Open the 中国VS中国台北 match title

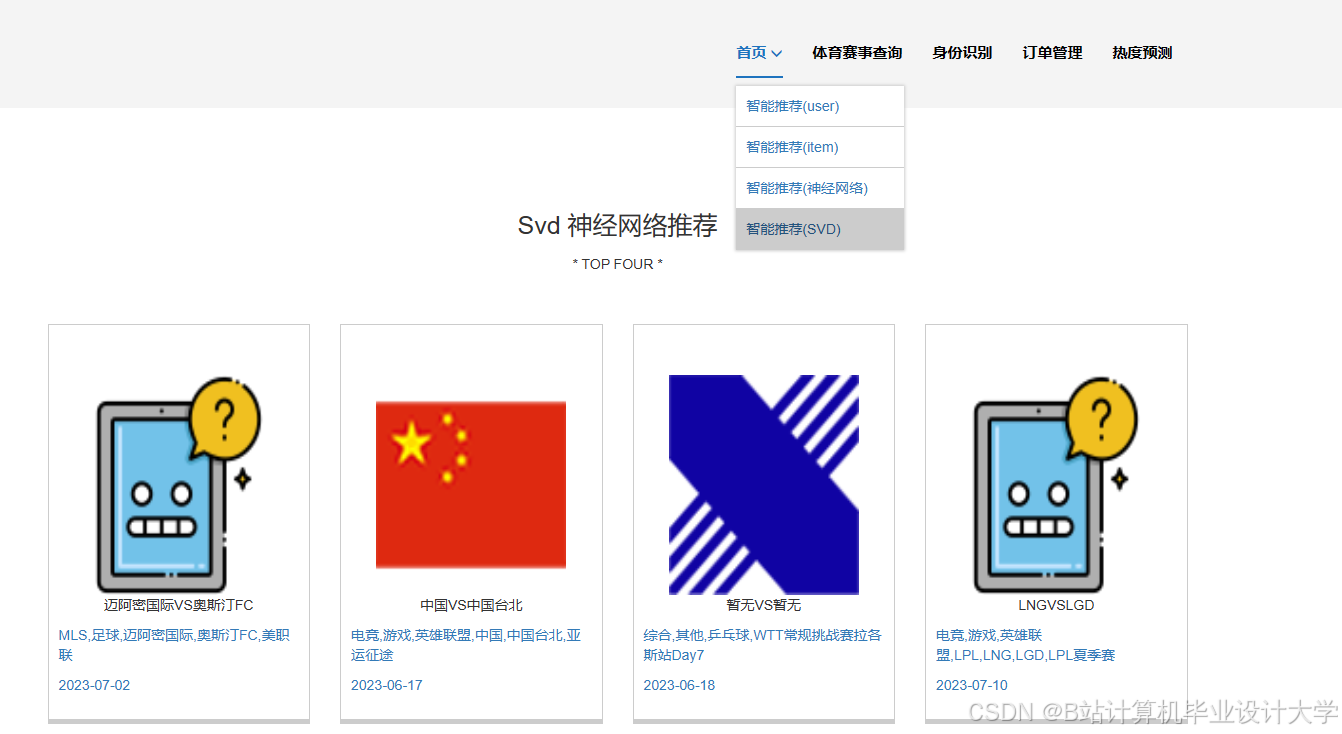click(x=471, y=605)
